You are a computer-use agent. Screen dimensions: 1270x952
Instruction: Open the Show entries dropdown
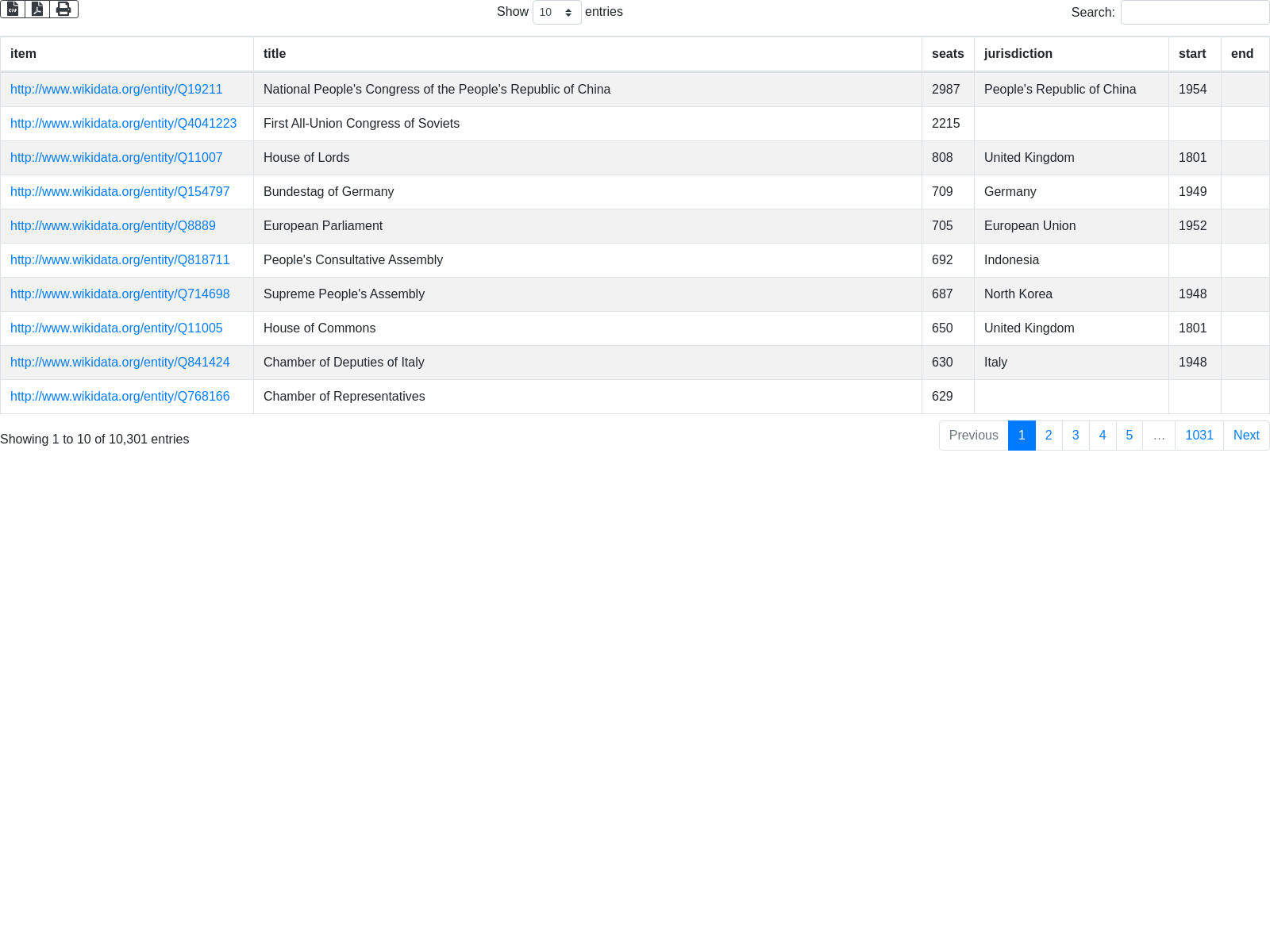click(556, 13)
